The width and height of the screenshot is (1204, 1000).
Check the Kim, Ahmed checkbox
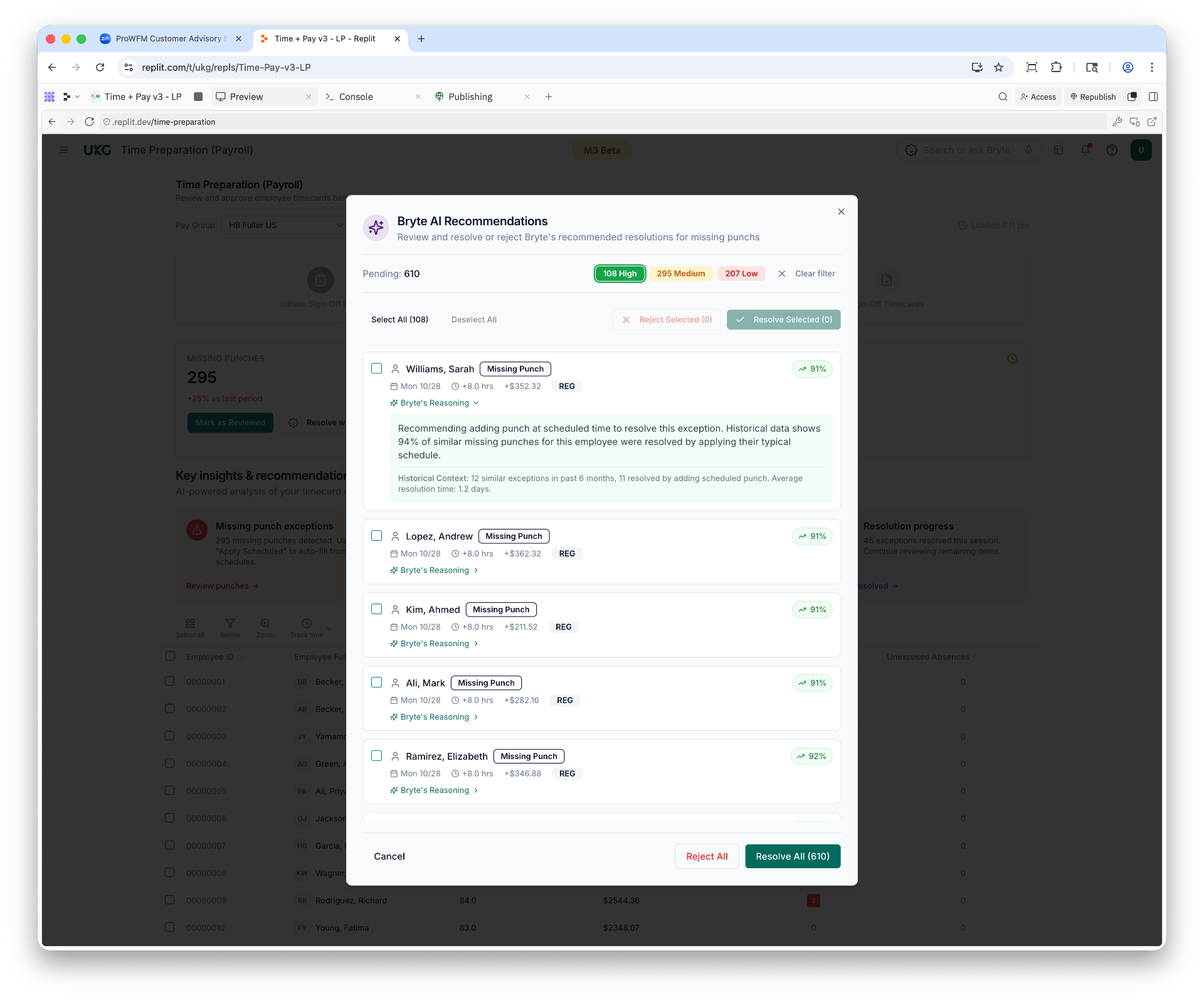pyautogui.click(x=376, y=609)
